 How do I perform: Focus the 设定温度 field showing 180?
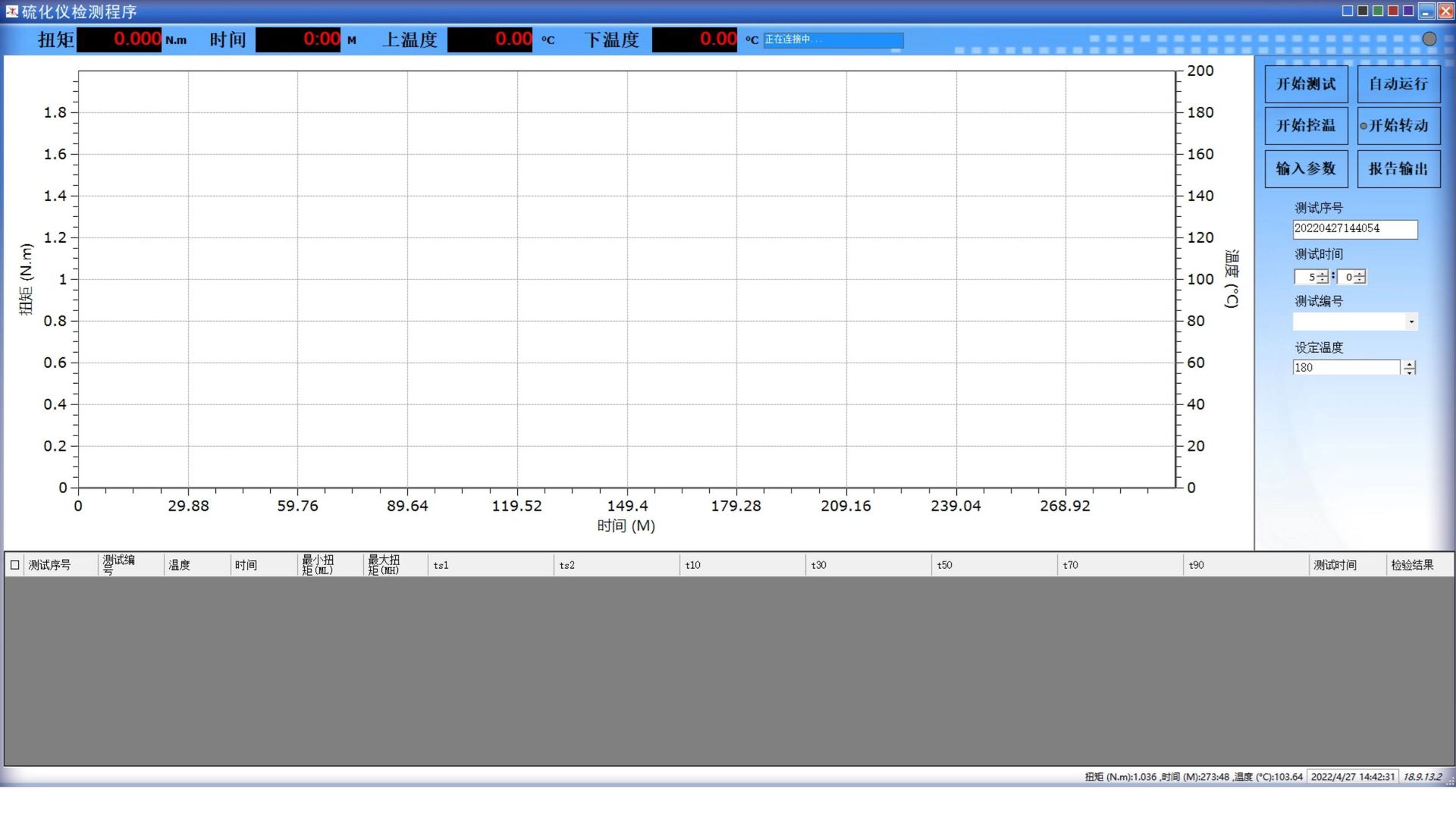pos(1346,367)
